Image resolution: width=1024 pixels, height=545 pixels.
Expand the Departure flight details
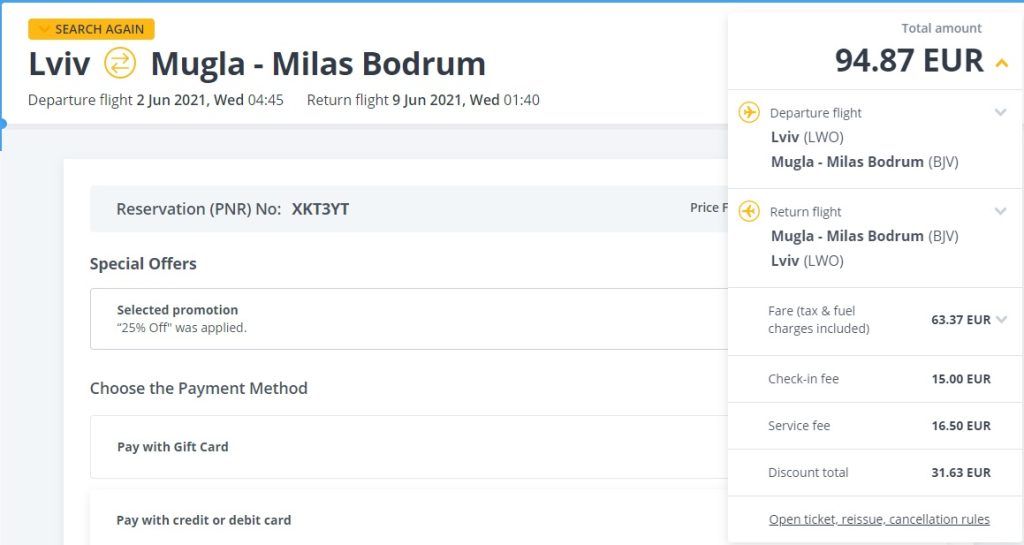coord(1000,113)
